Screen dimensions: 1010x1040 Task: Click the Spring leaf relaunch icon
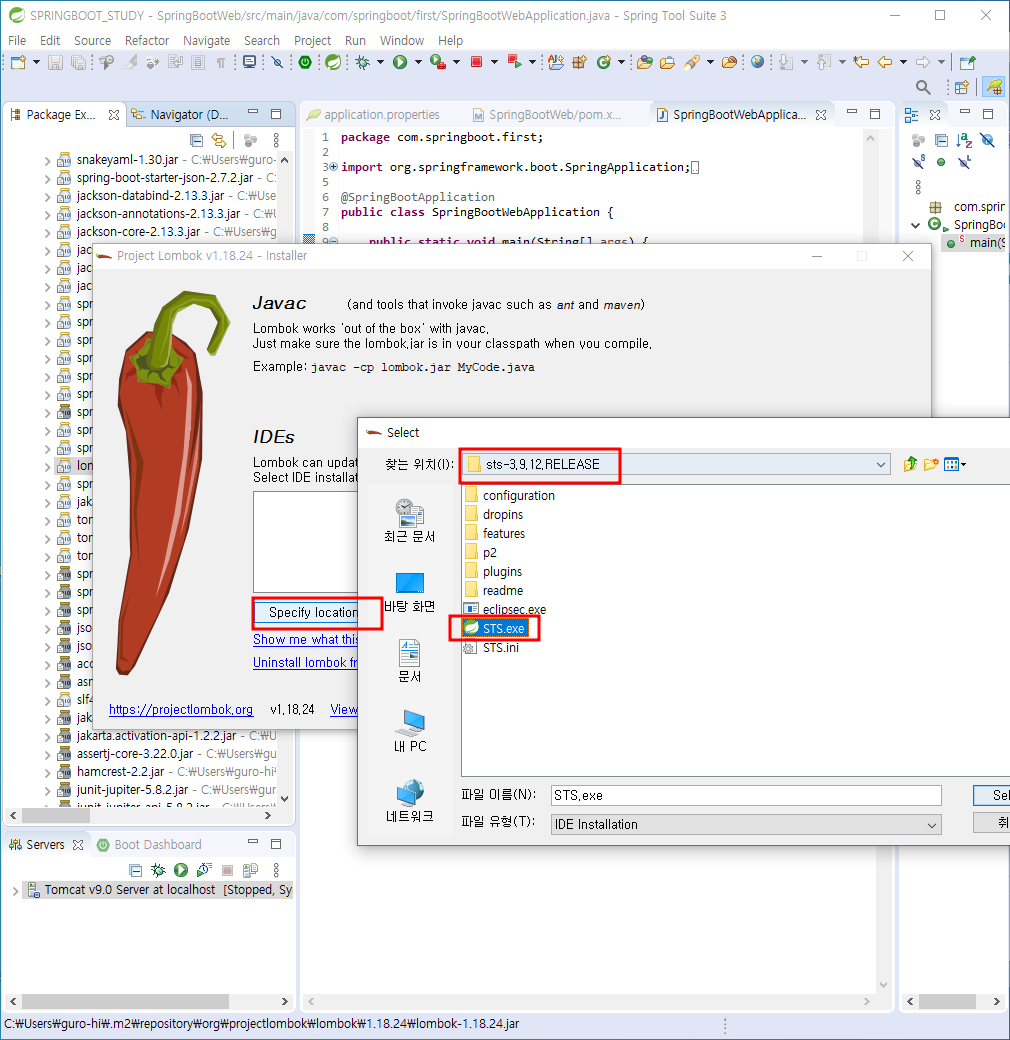click(333, 62)
